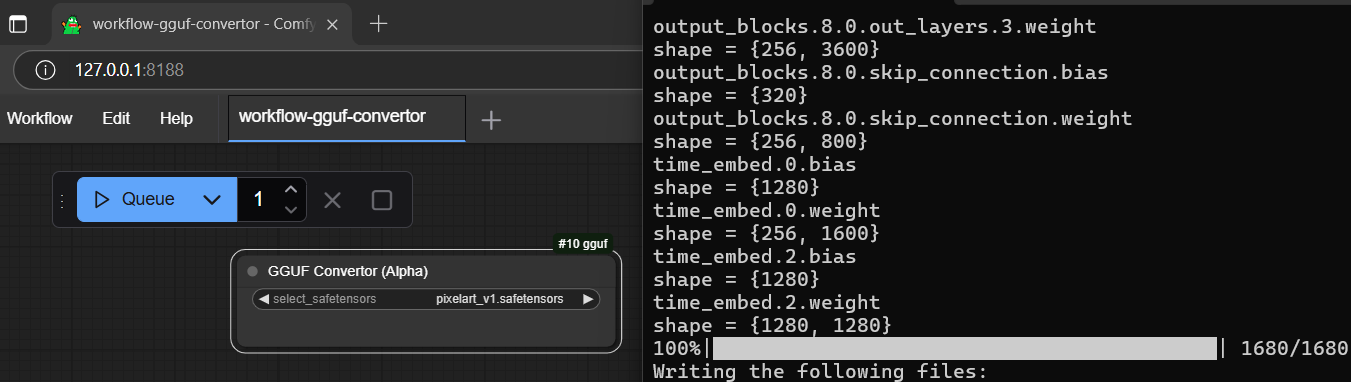Click the square icon next to cancel X
Image resolution: width=1351 pixels, height=382 pixels.
[x=382, y=200]
